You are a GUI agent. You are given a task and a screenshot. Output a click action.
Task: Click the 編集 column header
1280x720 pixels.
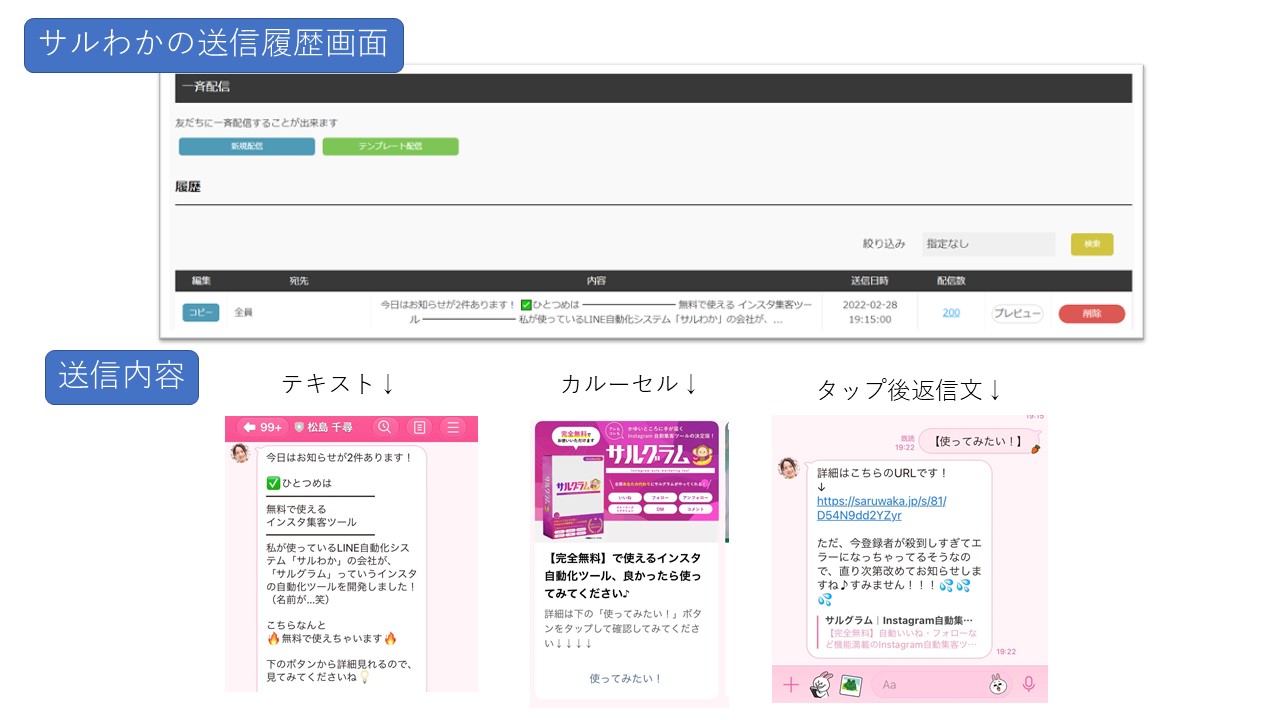(x=201, y=281)
